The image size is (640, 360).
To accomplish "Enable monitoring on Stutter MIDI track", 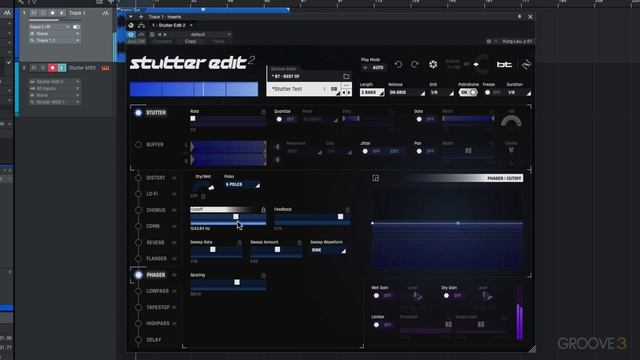I will pos(62,68).
